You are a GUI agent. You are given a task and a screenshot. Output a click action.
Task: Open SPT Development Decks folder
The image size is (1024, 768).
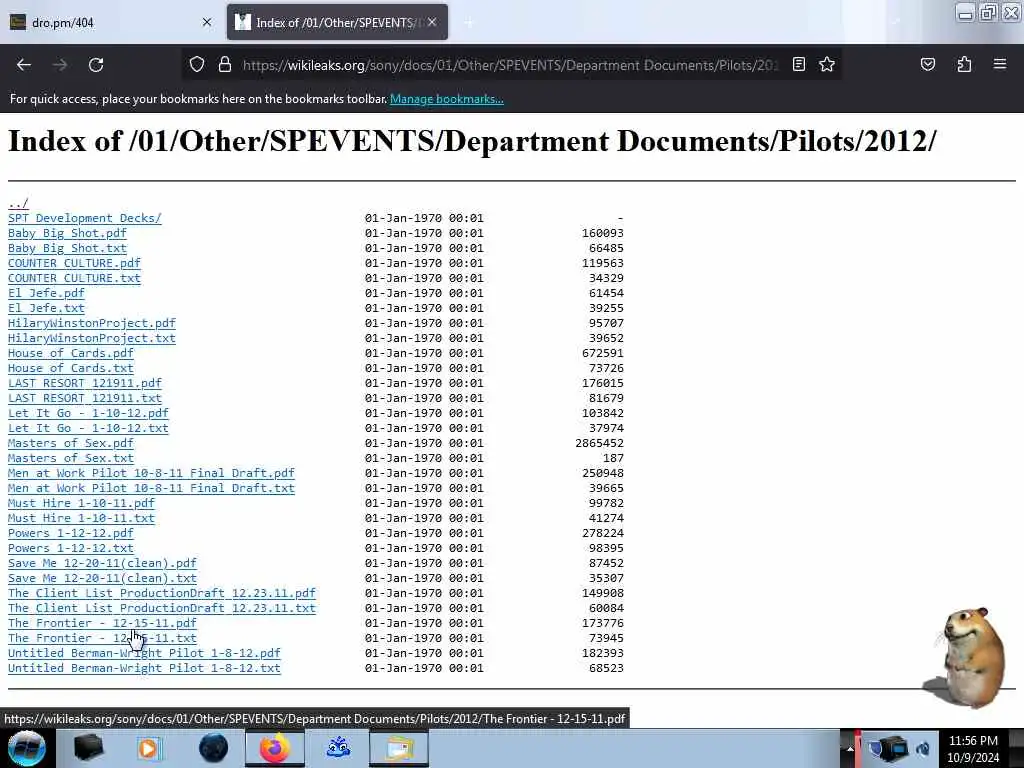click(85, 218)
